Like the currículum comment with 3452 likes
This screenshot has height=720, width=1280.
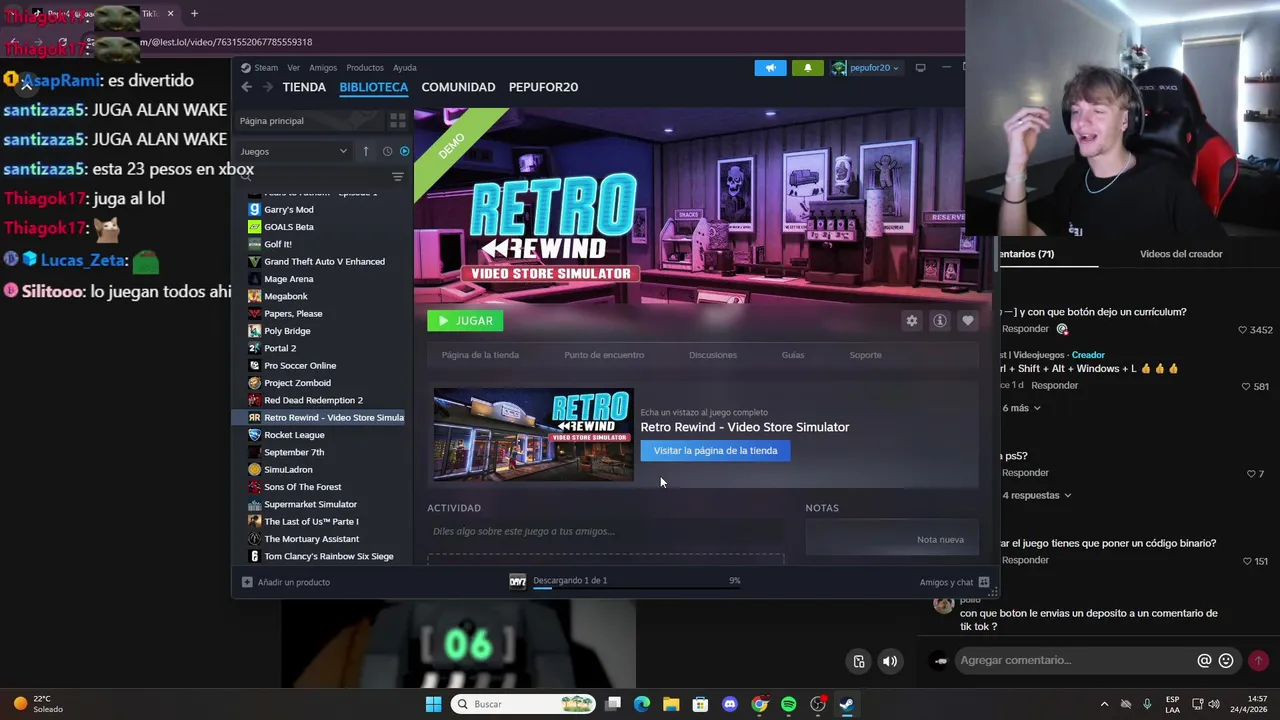(x=1243, y=330)
